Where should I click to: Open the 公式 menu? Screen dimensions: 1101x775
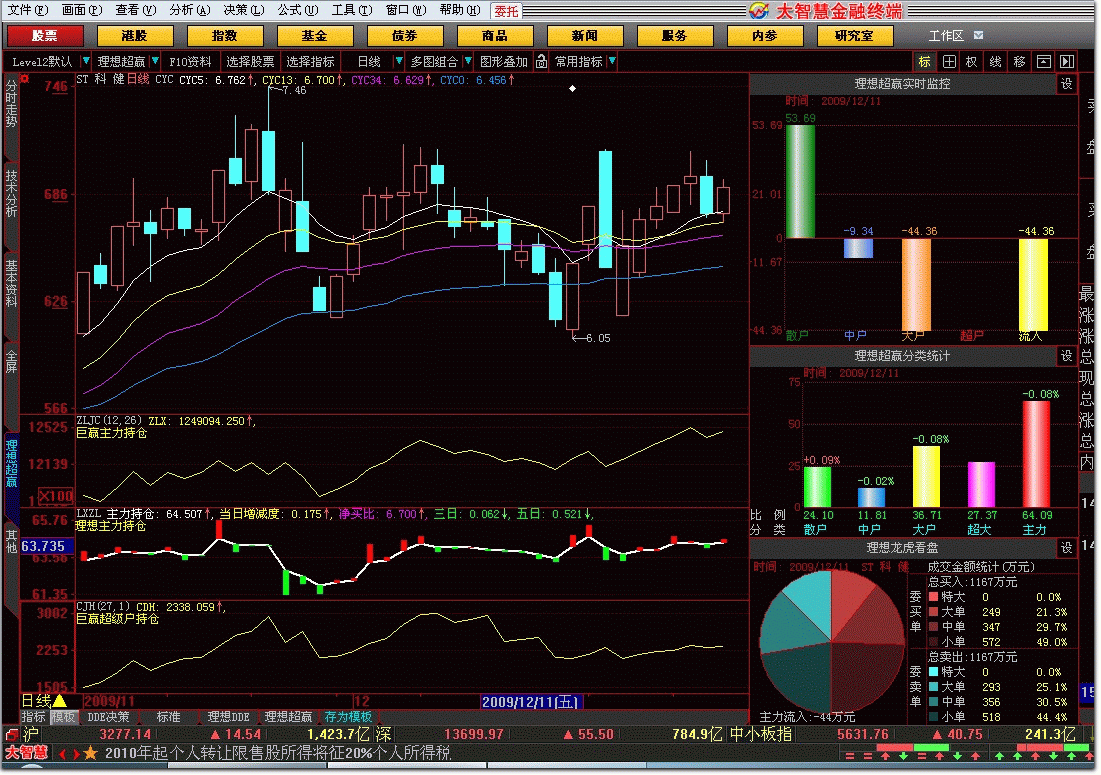click(x=298, y=10)
